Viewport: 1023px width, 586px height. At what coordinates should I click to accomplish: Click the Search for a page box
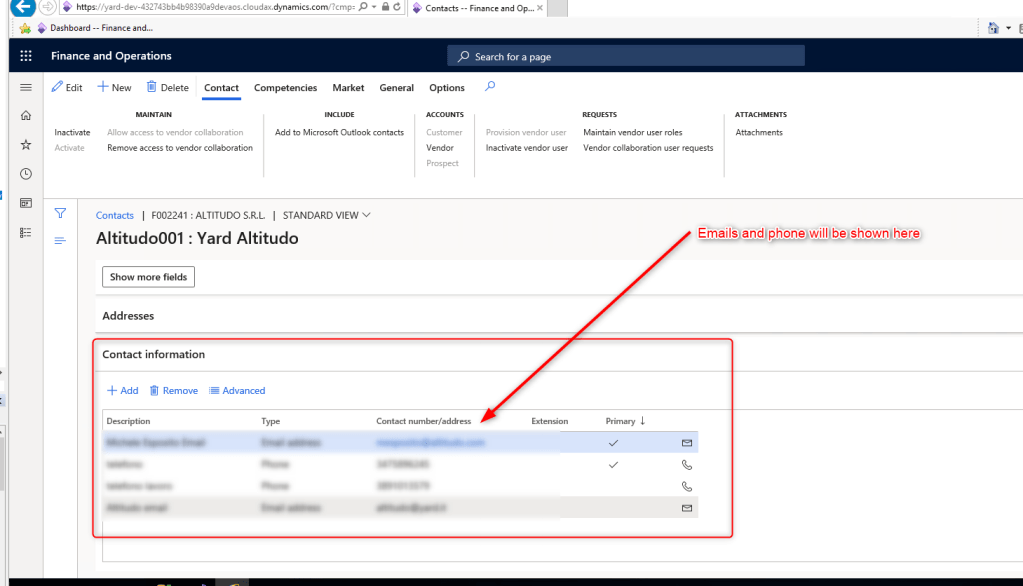coord(626,57)
